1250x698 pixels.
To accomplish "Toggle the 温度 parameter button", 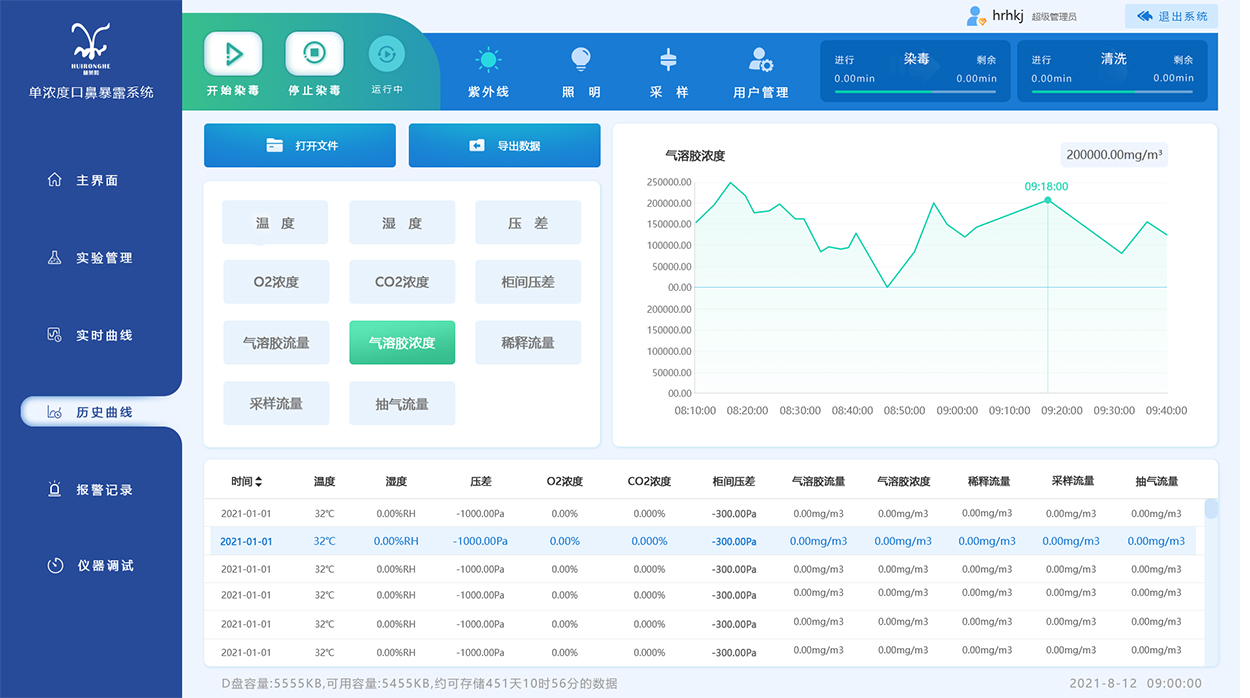I will tap(275, 222).
